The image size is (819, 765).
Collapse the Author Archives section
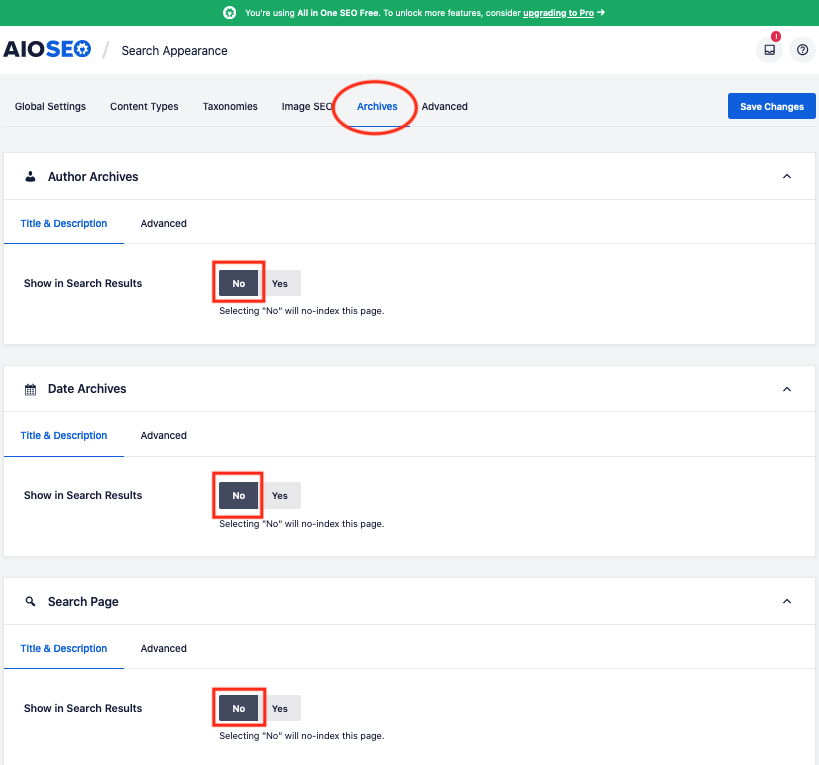coord(787,177)
